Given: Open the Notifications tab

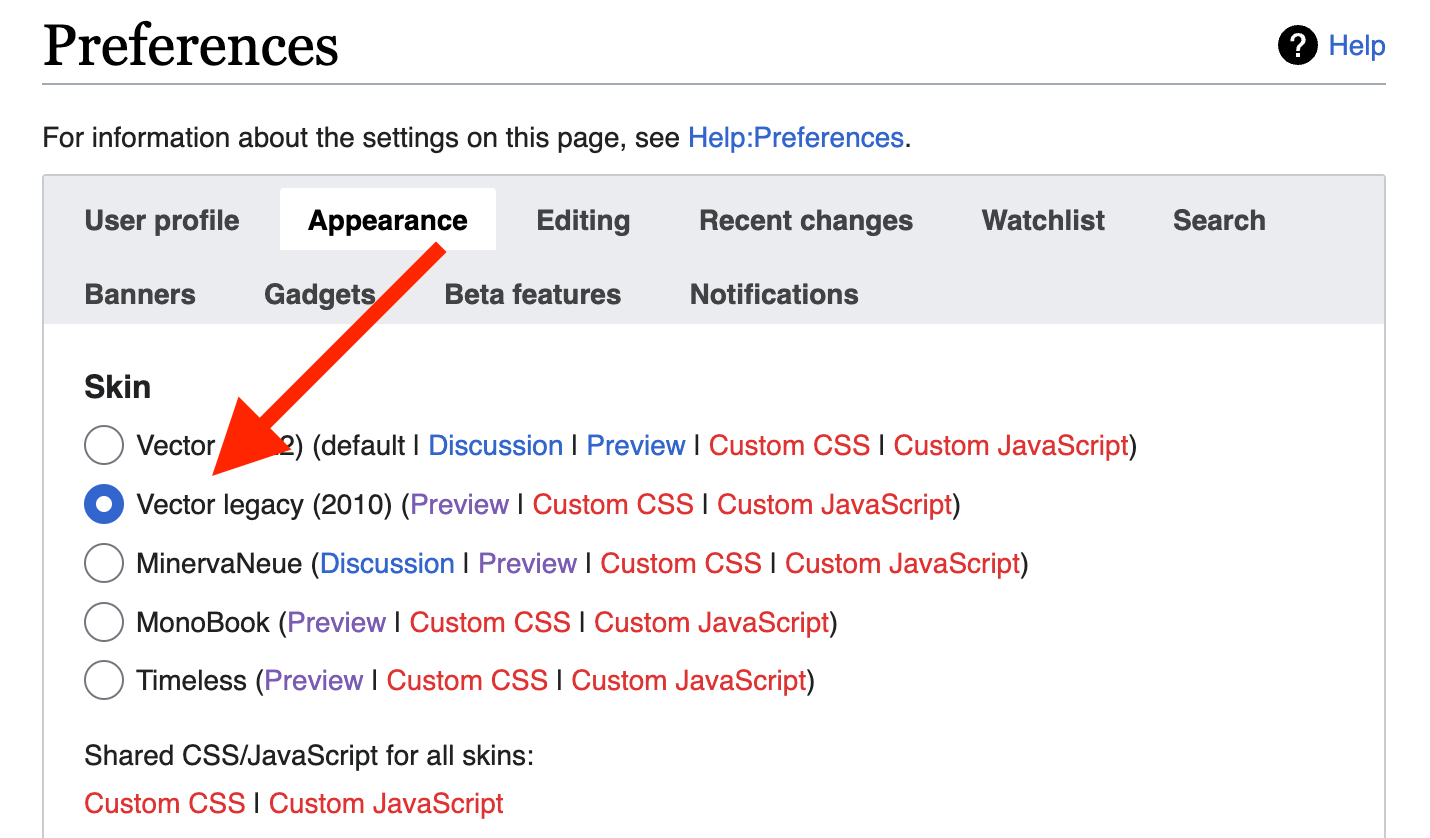Looking at the screenshot, I should pos(774,294).
